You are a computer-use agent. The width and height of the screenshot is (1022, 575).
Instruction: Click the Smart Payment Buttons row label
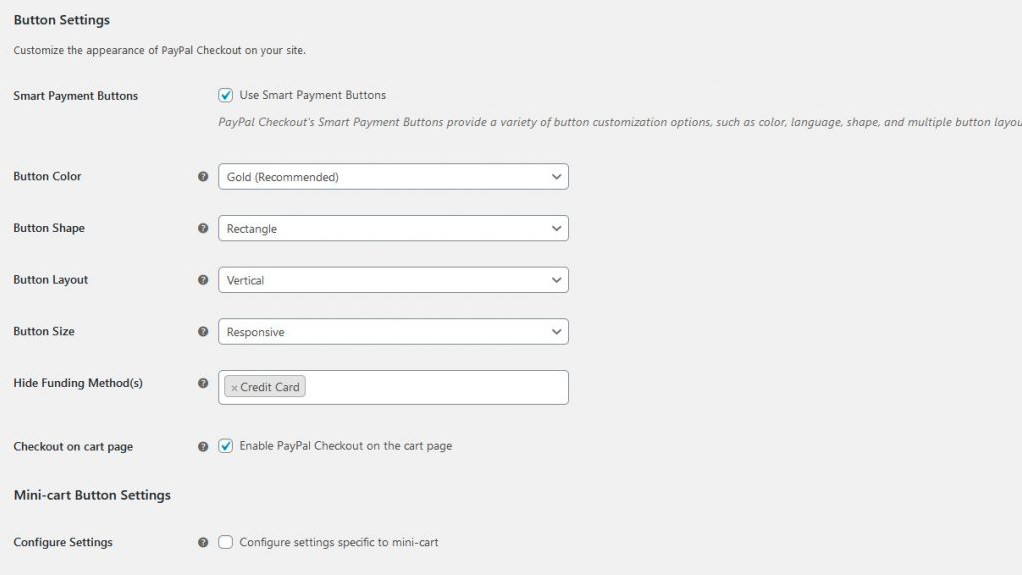point(75,96)
